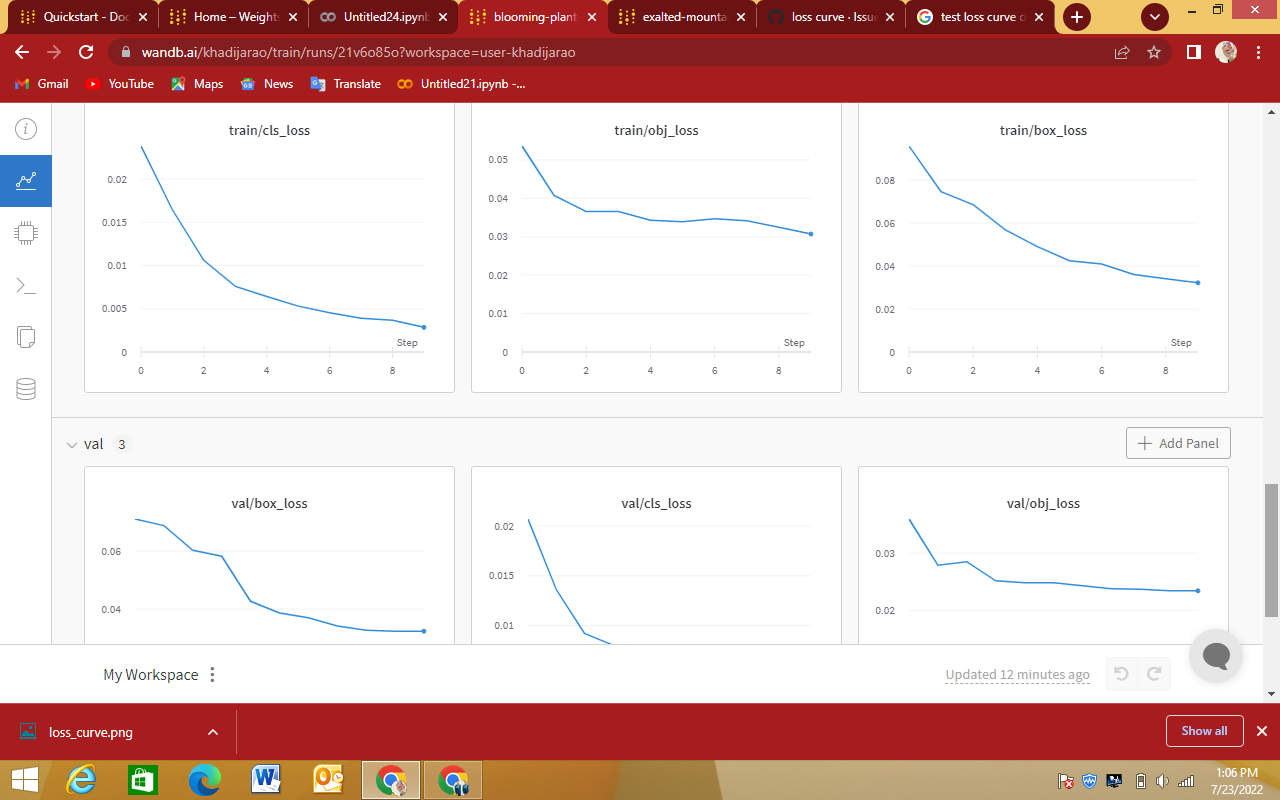Bookmark the page using the star icon
The width and height of the screenshot is (1280, 800).
[x=1155, y=52]
